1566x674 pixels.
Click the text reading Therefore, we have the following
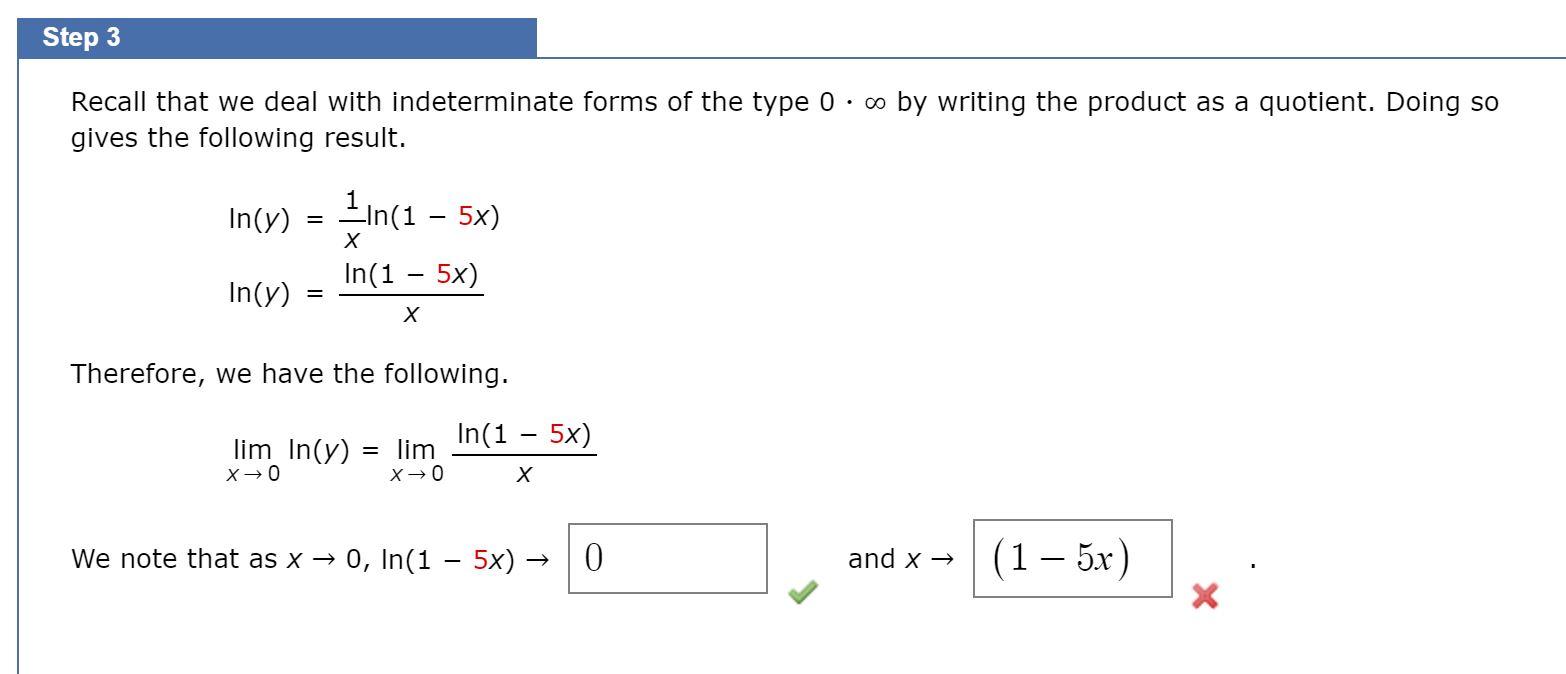pyautogui.click(x=289, y=373)
